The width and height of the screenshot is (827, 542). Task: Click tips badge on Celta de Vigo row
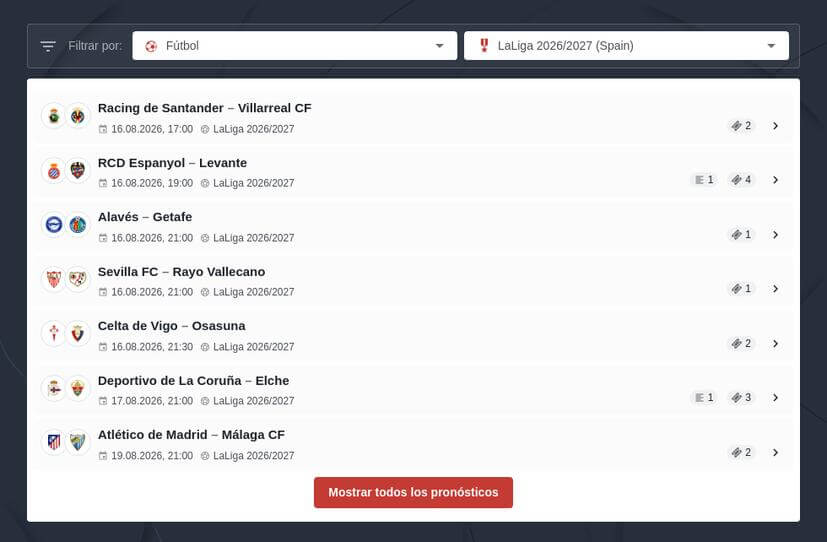[741, 343]
